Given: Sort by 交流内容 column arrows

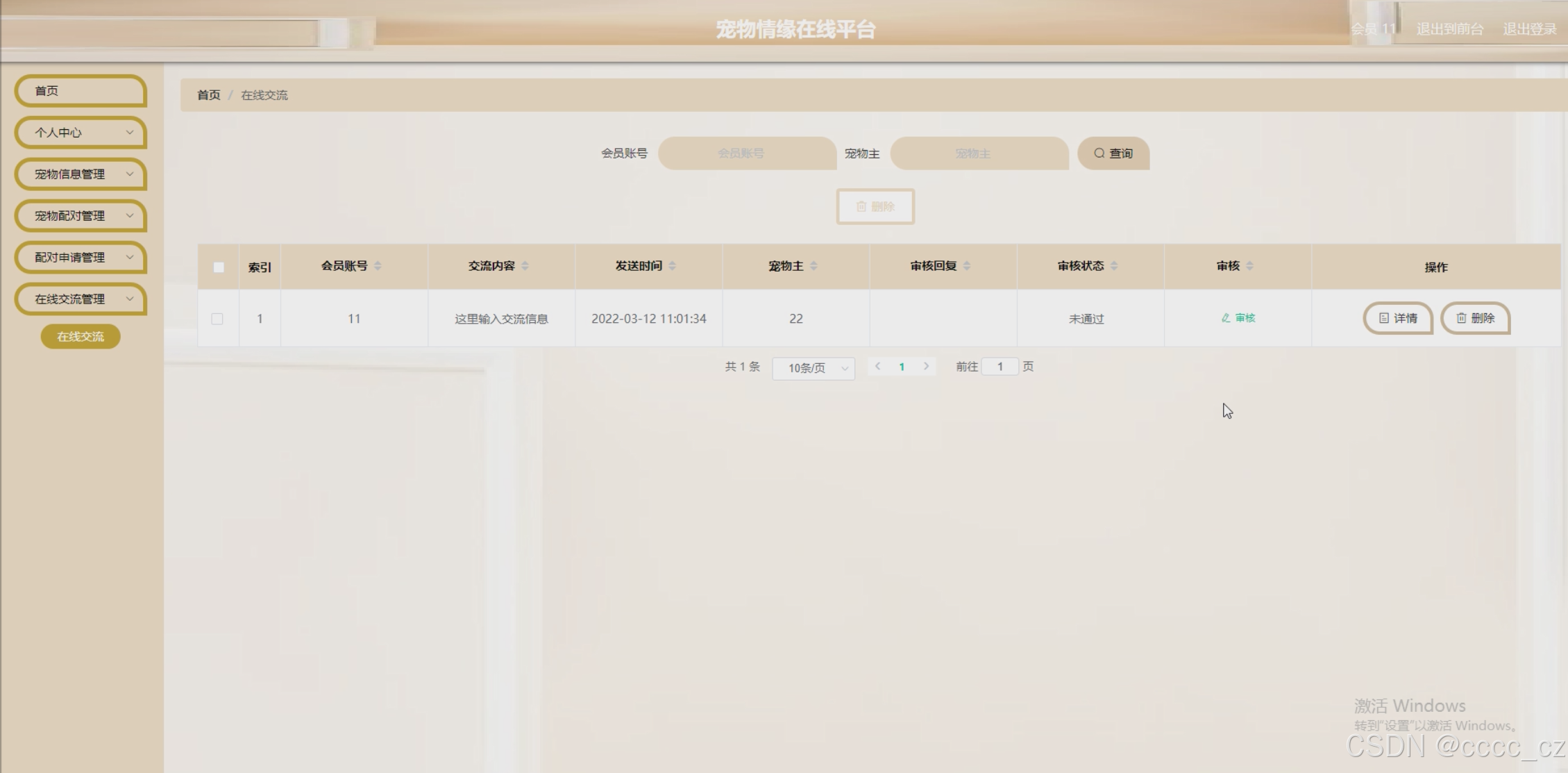Looking at the screenshot, I should click(525, 266).
